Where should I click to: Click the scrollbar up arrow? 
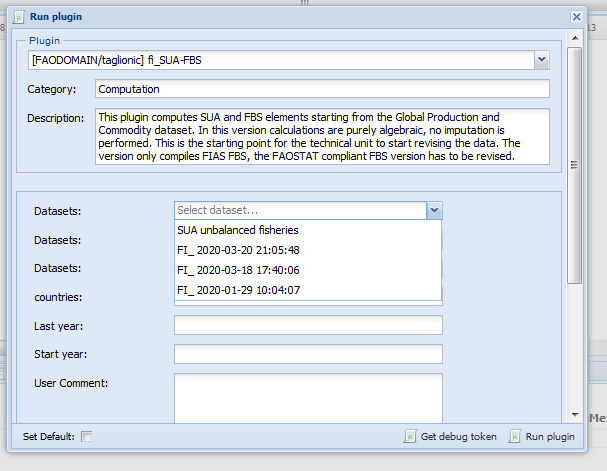coord(575,38)
